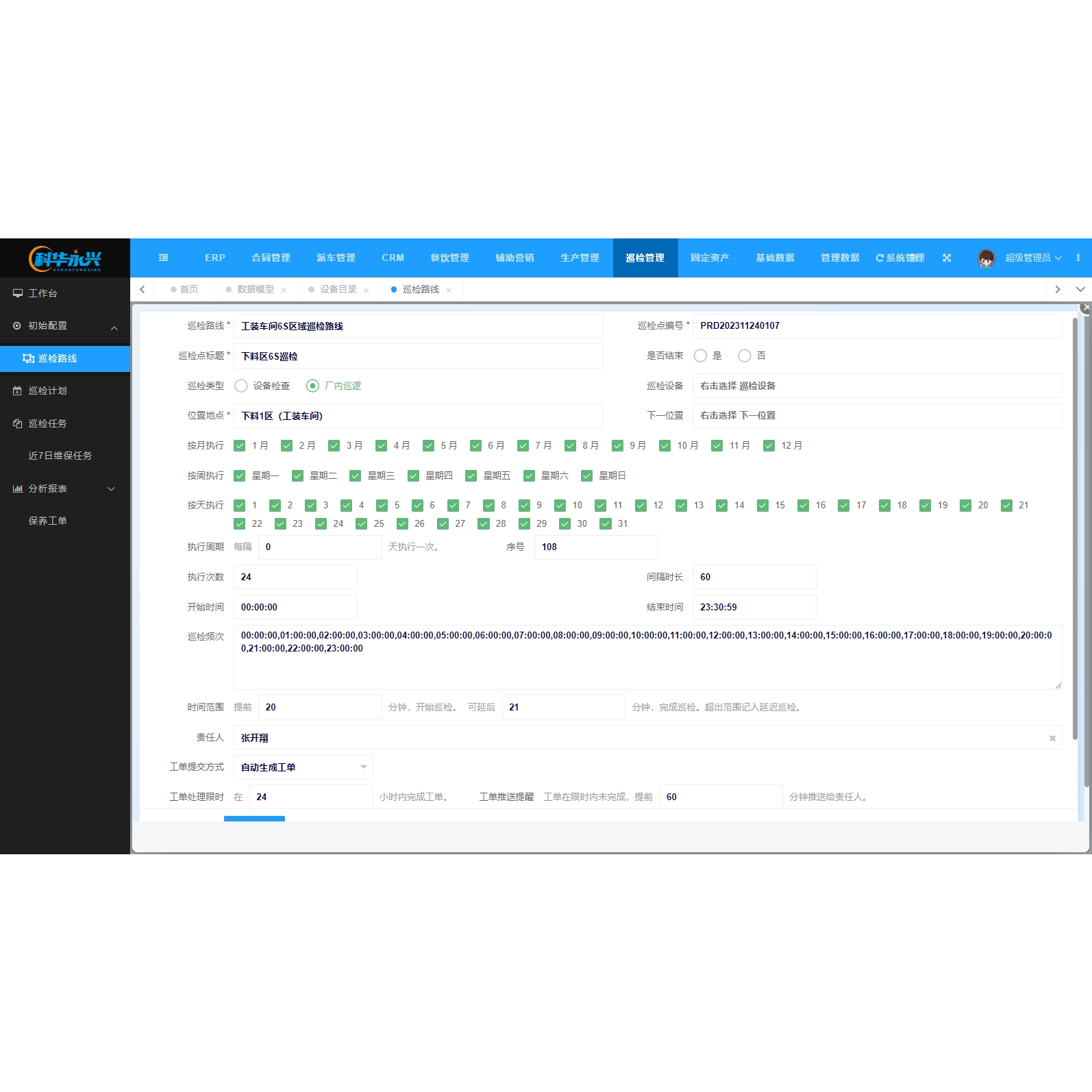This screenshot has height=1092, width=1092.
Task: Switch to the 数据模型 tab
Action: pyautogui.click(x=255, y=289)
